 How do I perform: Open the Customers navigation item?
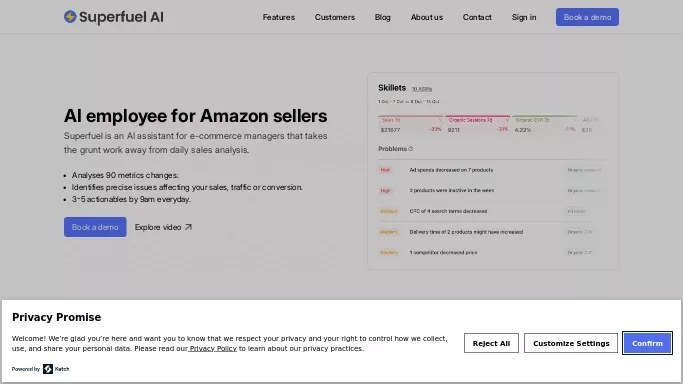335,17
